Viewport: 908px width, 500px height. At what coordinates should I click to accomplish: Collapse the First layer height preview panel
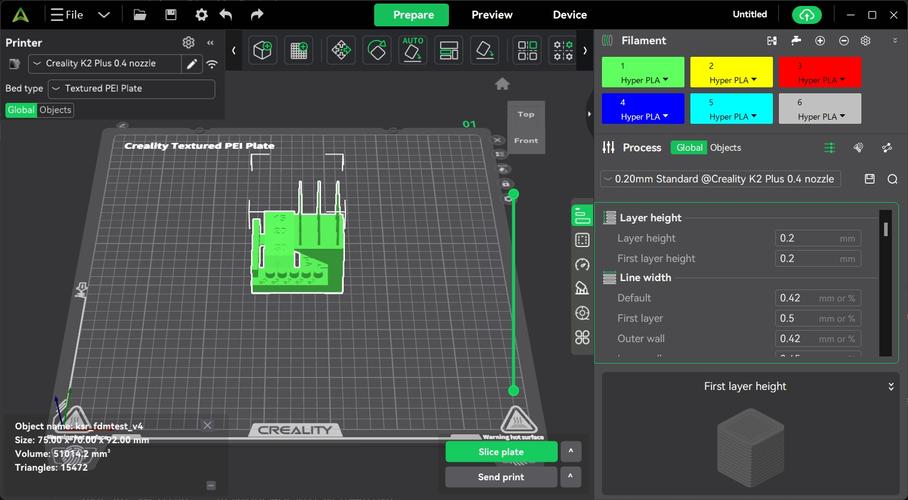coord(891,386)
